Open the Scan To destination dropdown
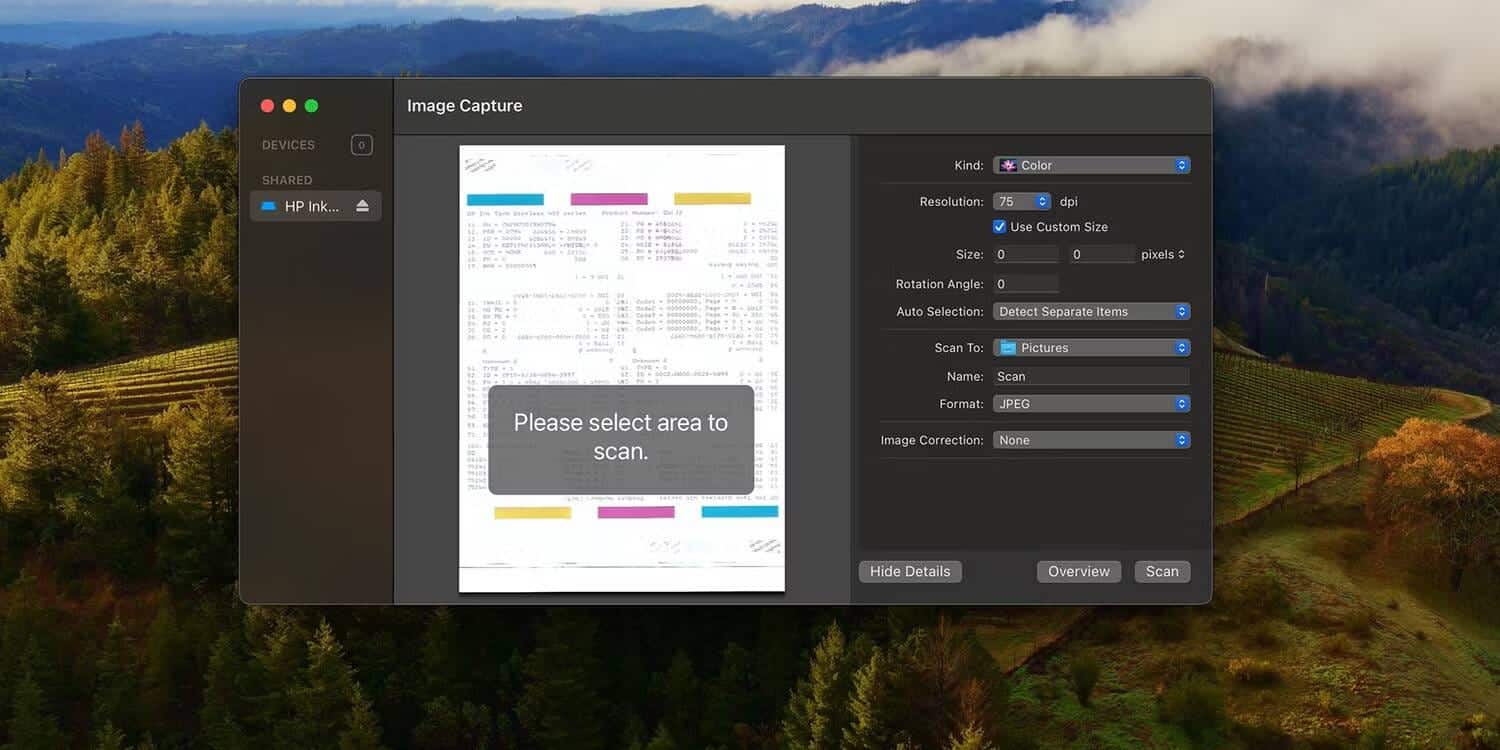The width and height of the screenshot is (1500, 750). (x=1091, y=348)
